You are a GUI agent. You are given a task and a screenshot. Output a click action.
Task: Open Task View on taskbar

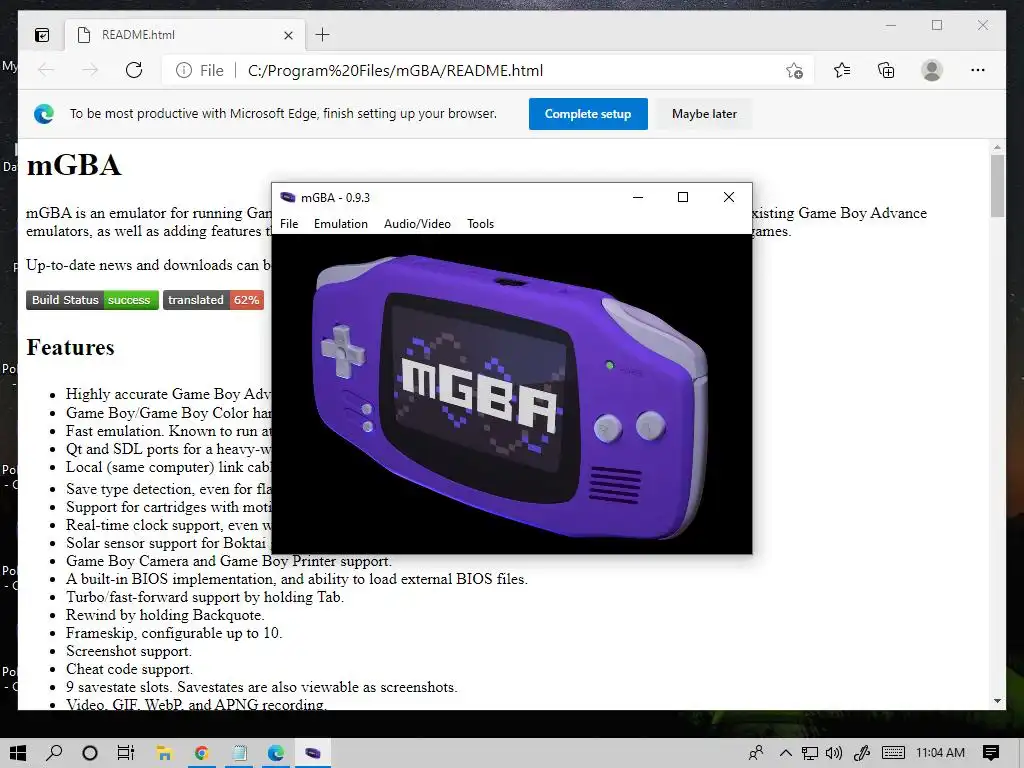click(125, 753)
